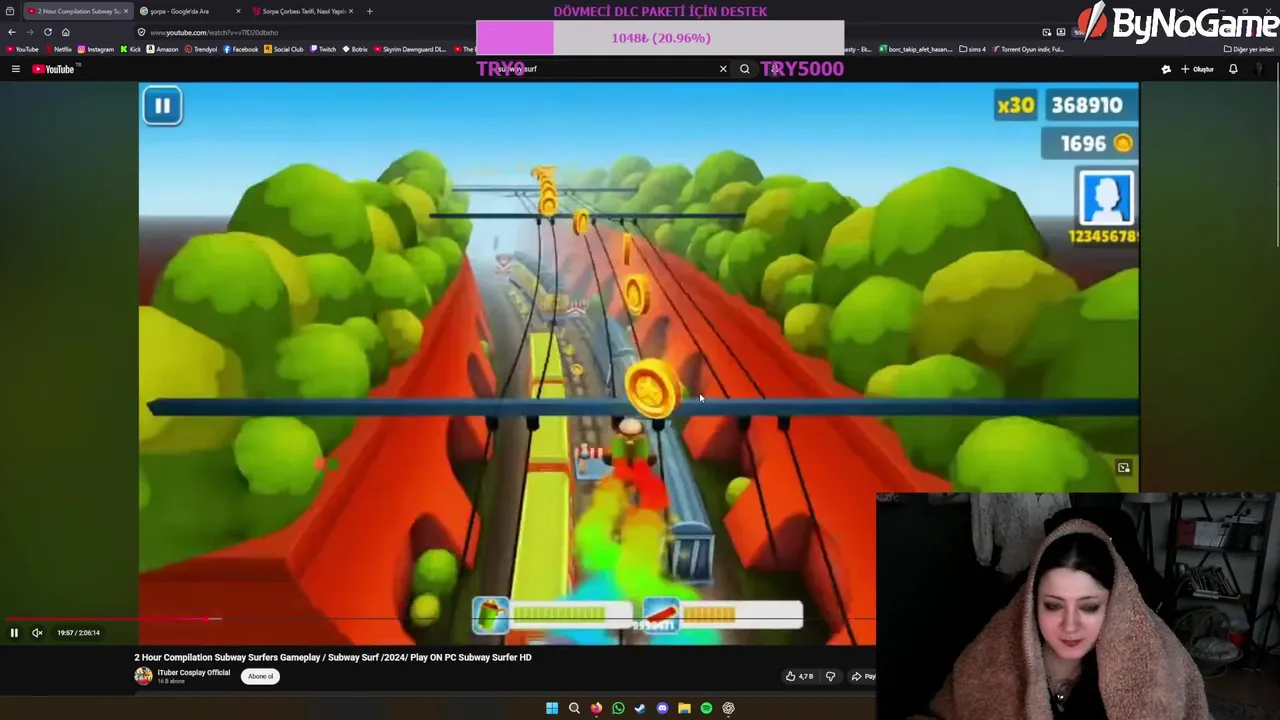Open the 'sims 4' bookmark folder
This screenshot has height=720, width=1280.
pyautogui.click(x=973, y=49)
